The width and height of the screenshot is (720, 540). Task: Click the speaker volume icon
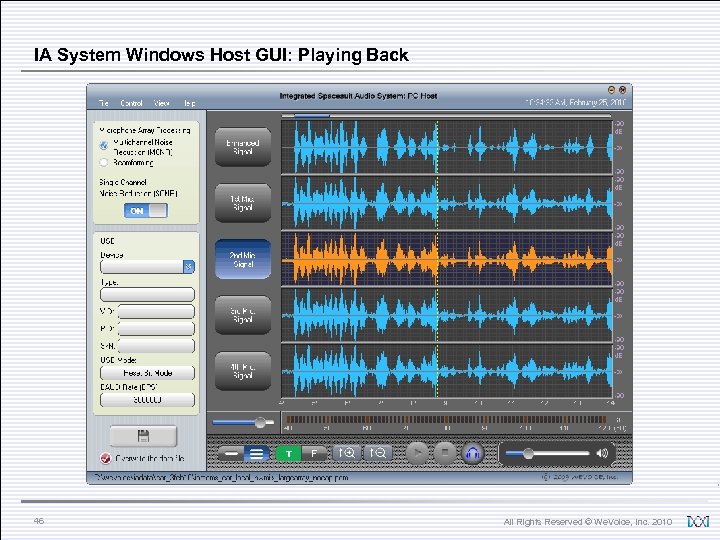point(602,454)
